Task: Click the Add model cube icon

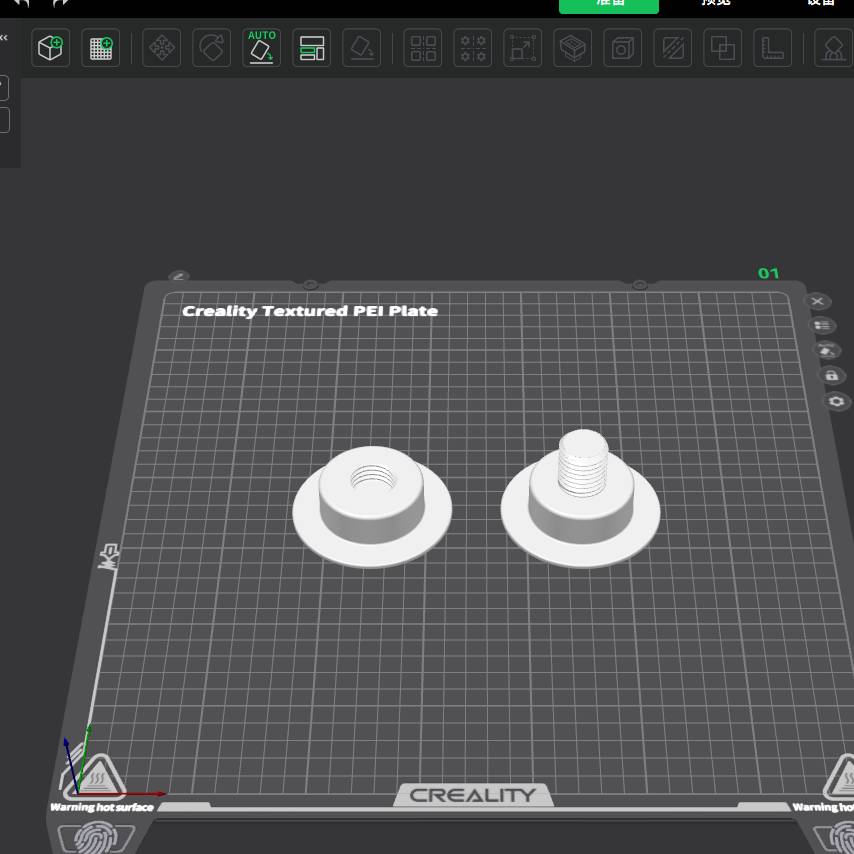Action: pos(50,48)
